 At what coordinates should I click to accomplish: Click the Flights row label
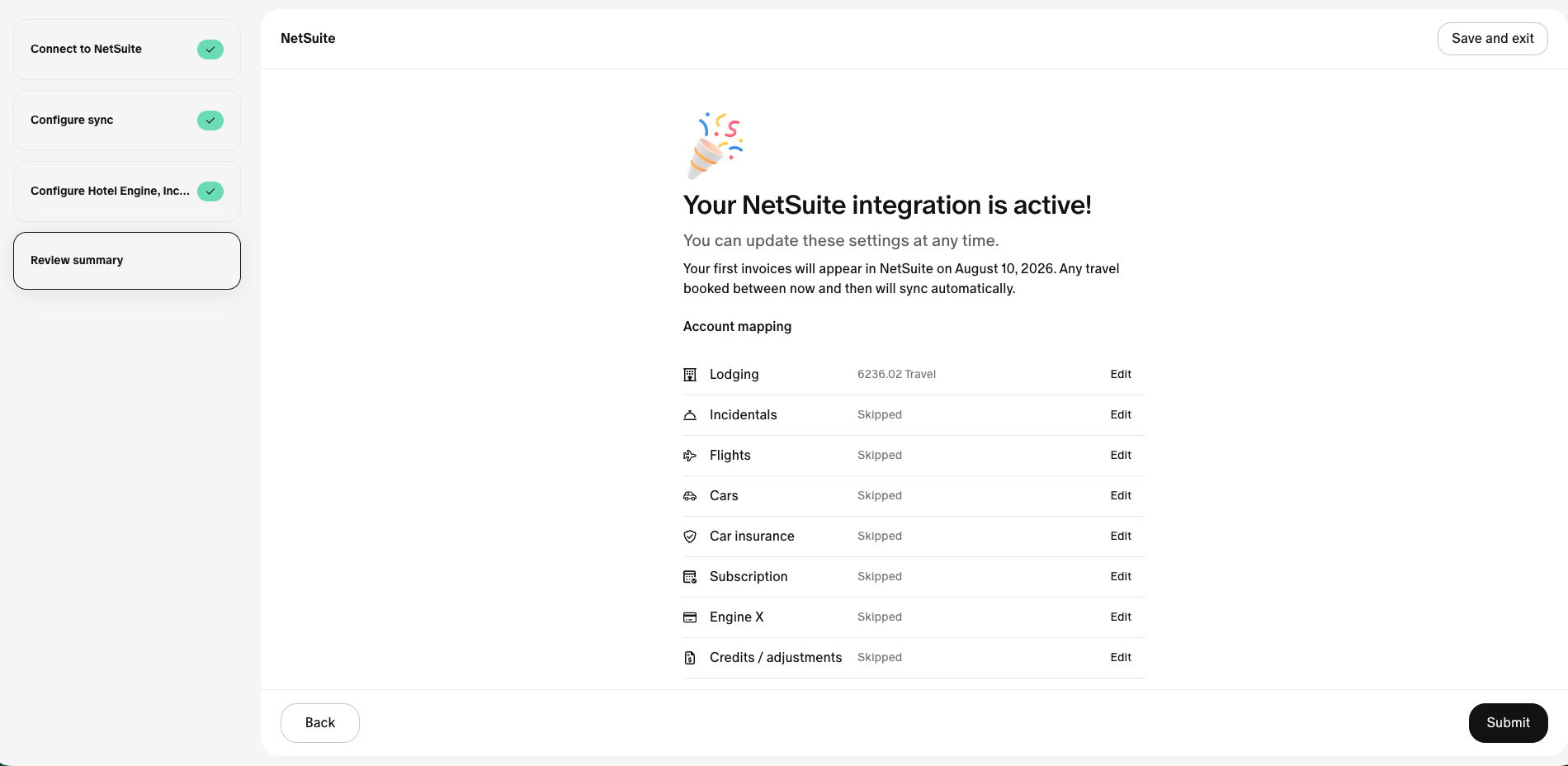pyautogui.click(x=730, y=455)
